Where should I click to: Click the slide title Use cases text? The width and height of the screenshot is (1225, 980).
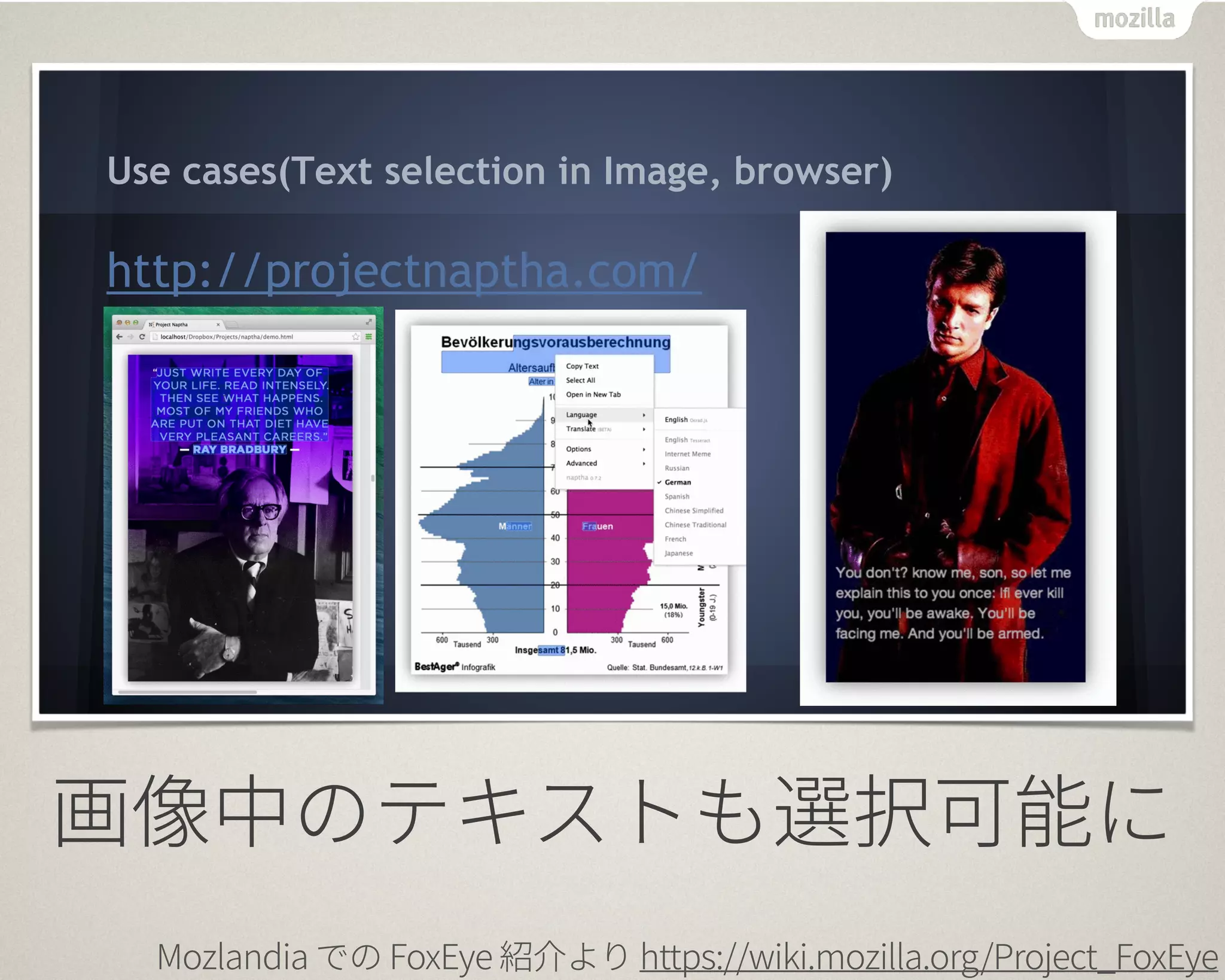[x=499, y=172]
